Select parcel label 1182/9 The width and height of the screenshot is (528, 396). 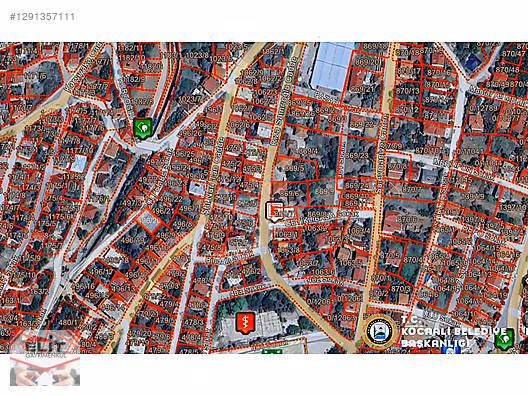[135, 79]
